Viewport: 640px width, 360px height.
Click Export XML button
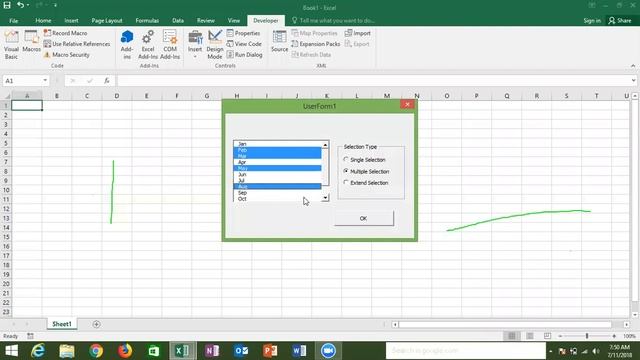click(x=357, y=44)
